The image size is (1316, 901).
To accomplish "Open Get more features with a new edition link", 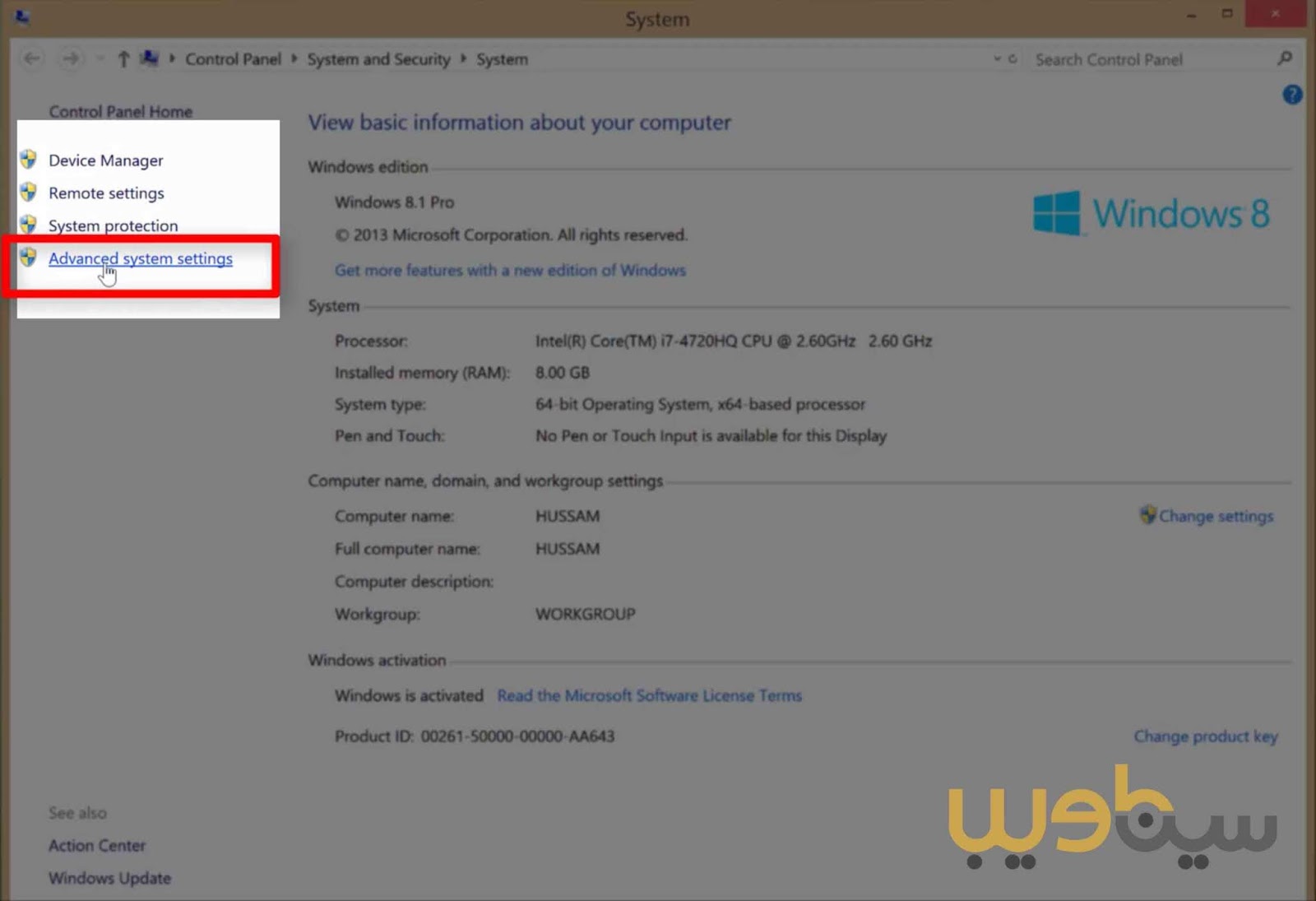I will point(510,270).
